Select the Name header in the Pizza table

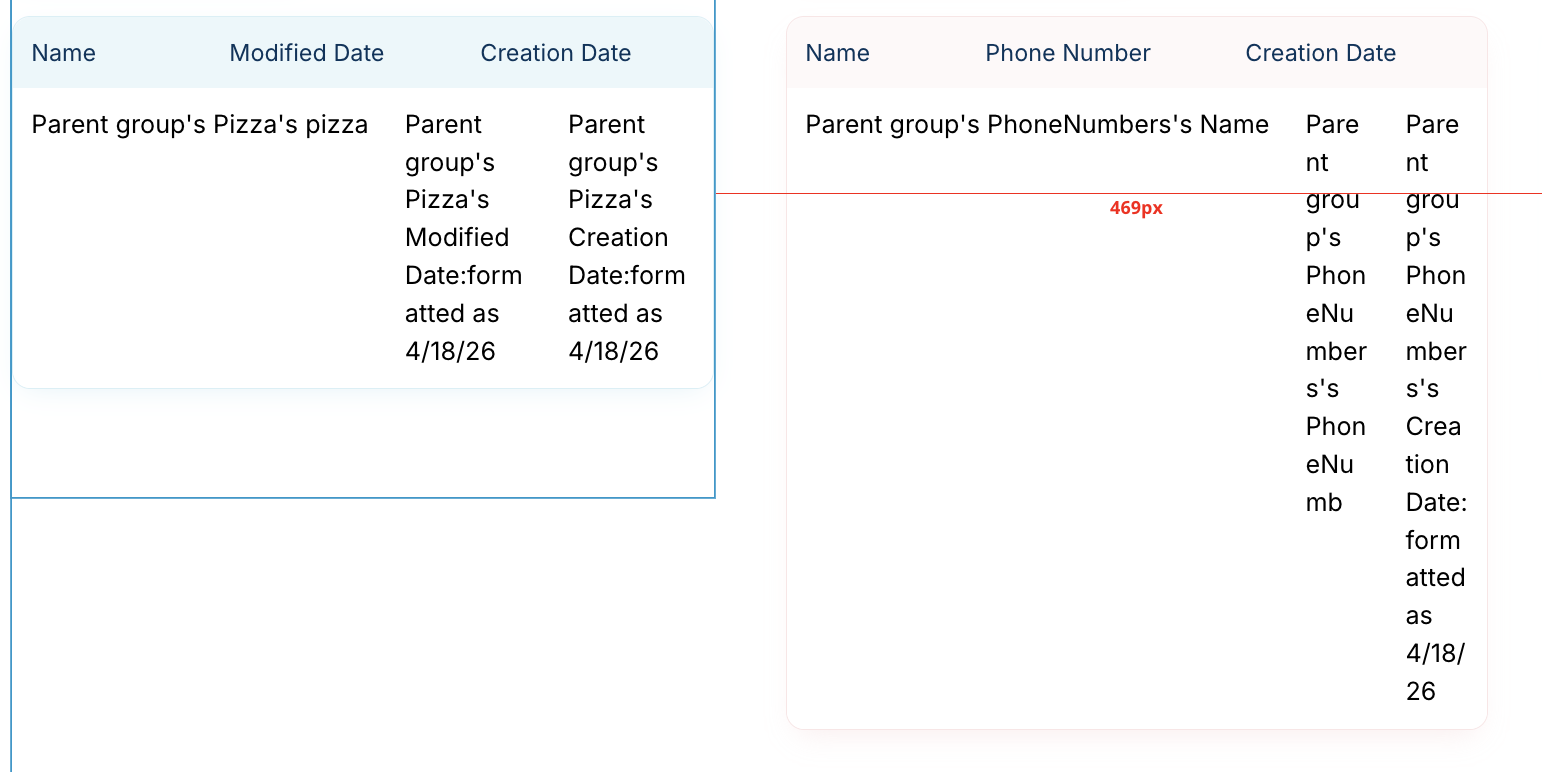point(64,53)
